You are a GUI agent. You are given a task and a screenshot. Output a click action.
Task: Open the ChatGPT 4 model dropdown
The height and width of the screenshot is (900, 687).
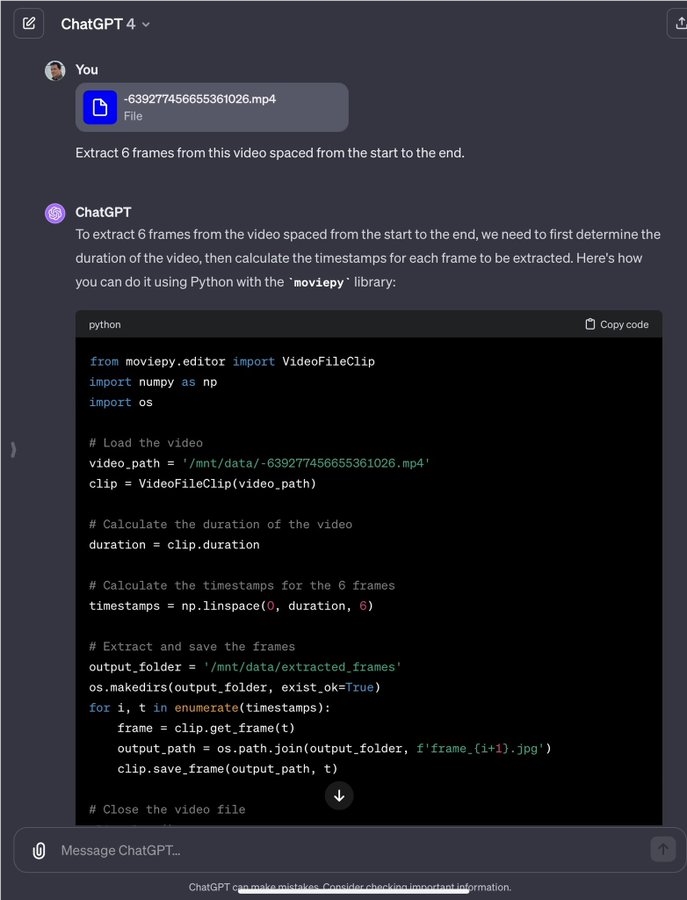[105, 24]
